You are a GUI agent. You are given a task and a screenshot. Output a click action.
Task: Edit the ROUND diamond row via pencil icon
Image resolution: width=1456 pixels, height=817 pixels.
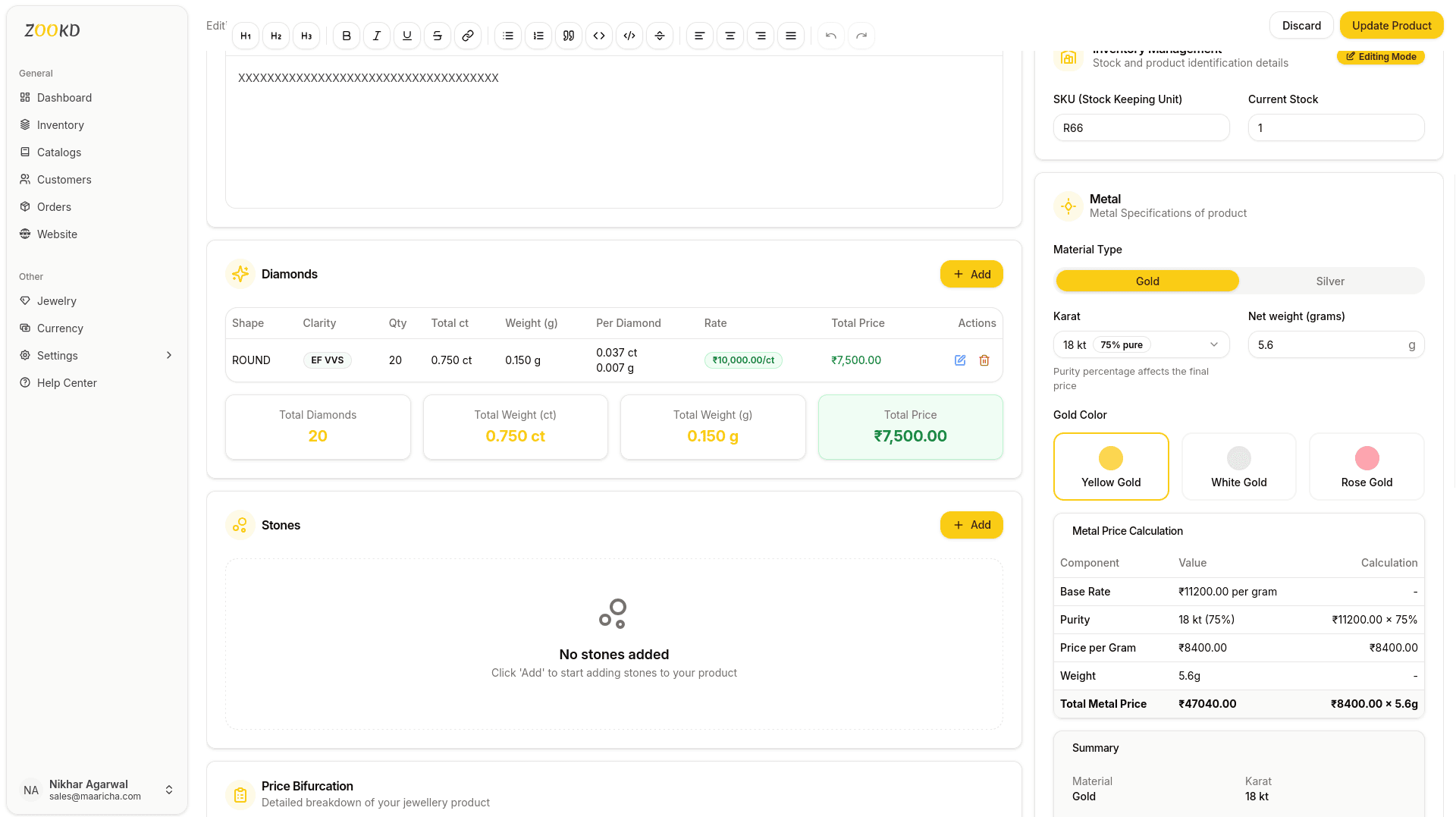pyautogui.click(x=960, y=360)
